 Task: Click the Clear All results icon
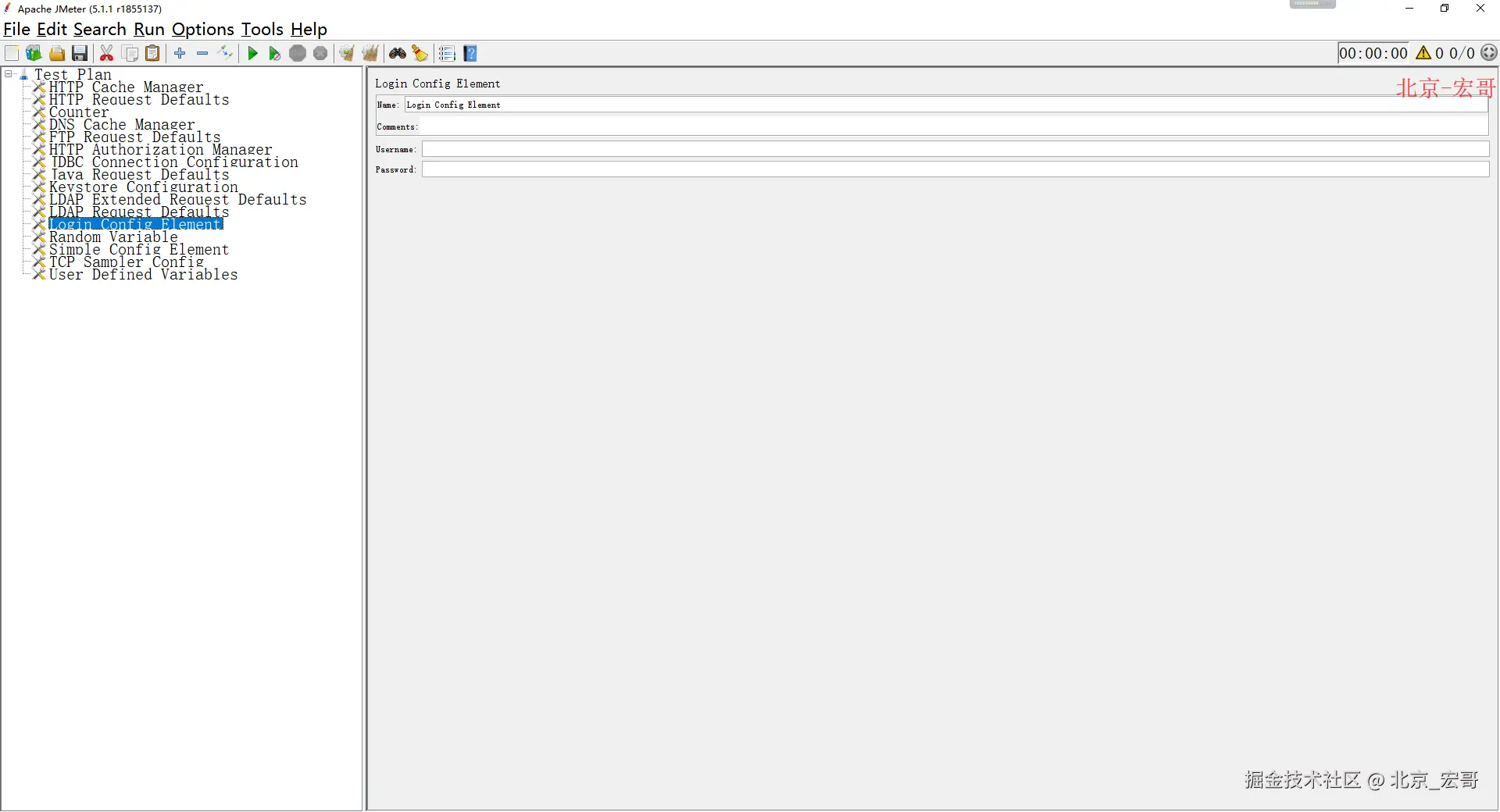click(370, 53)
